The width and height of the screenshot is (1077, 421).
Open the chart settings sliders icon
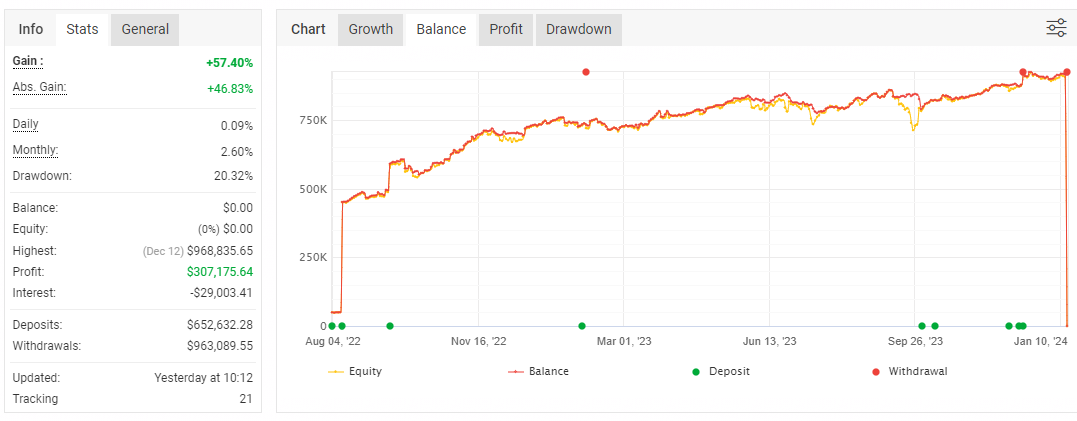(x=1056, y=28)
